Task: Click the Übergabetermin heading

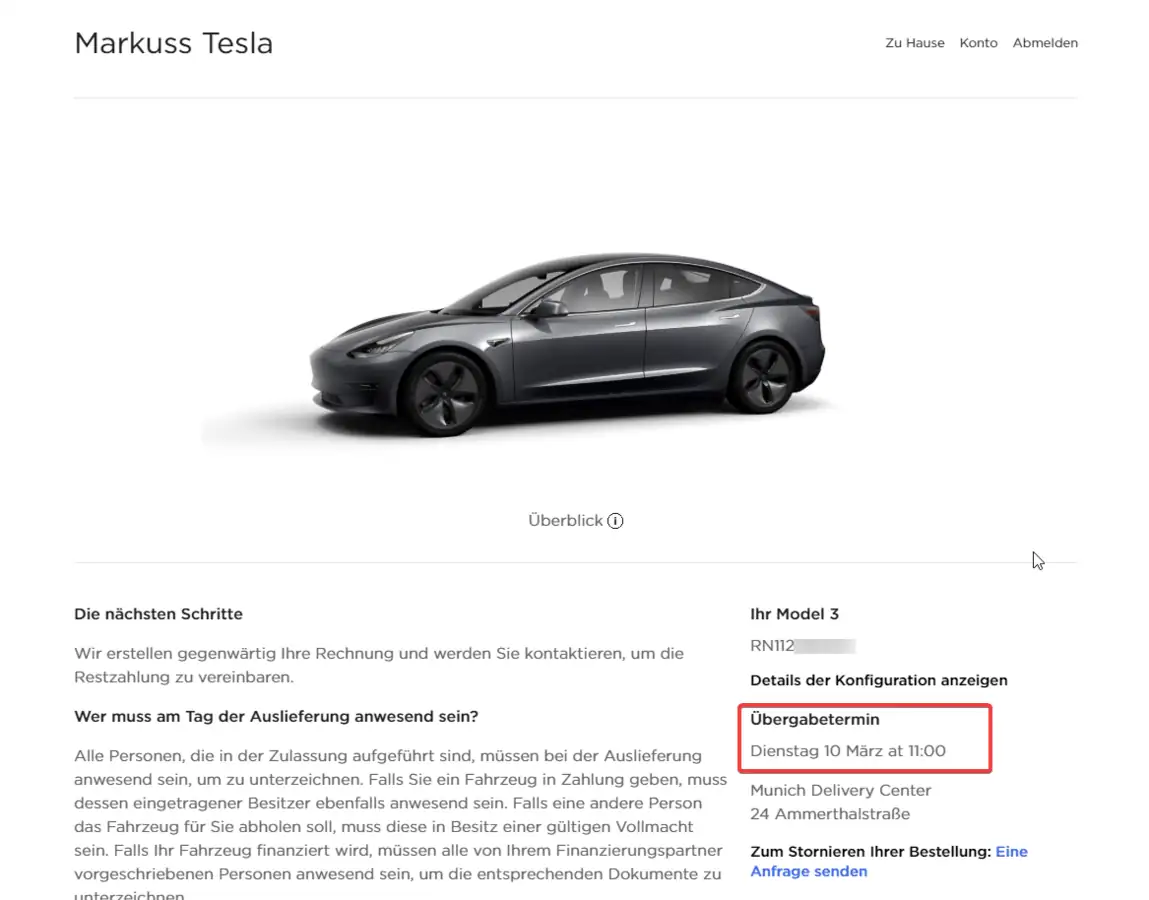Action: pyautogui.click(x=814, y=719)
